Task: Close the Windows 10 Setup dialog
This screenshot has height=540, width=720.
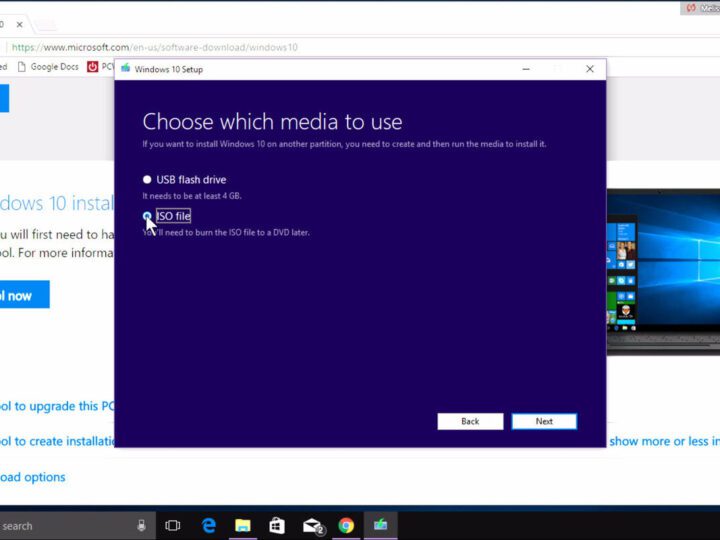Action: [590, 69]
